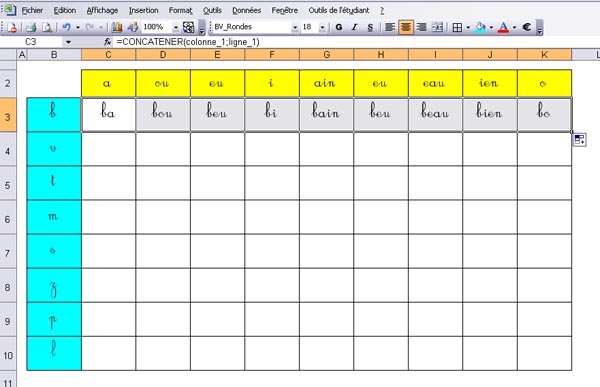Launch the Chart Wizard icon
The height and width of the screenshot is (387, 600).
point(117,27)
